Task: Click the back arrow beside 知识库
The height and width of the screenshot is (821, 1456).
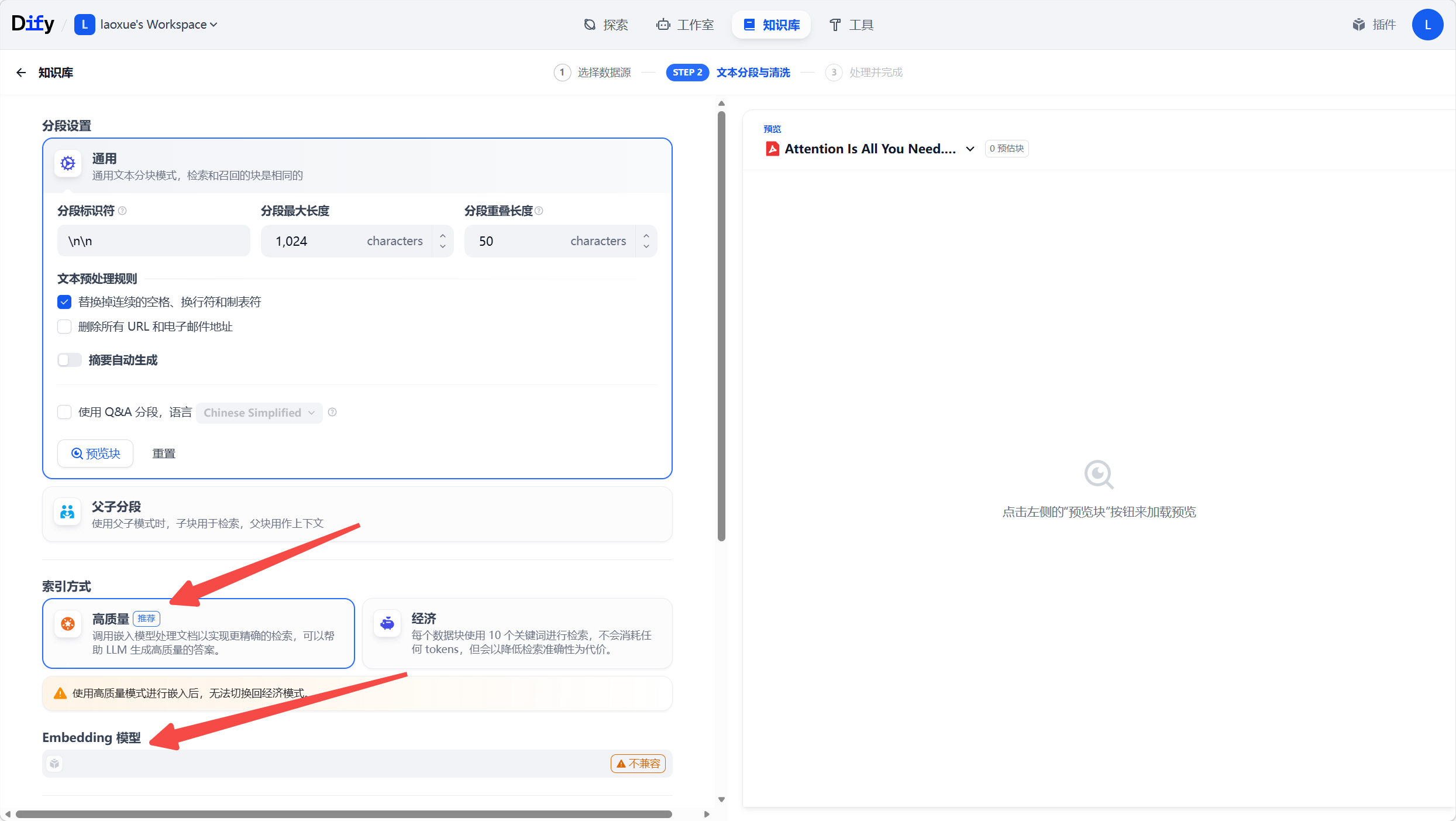Action: coord(21,73)
